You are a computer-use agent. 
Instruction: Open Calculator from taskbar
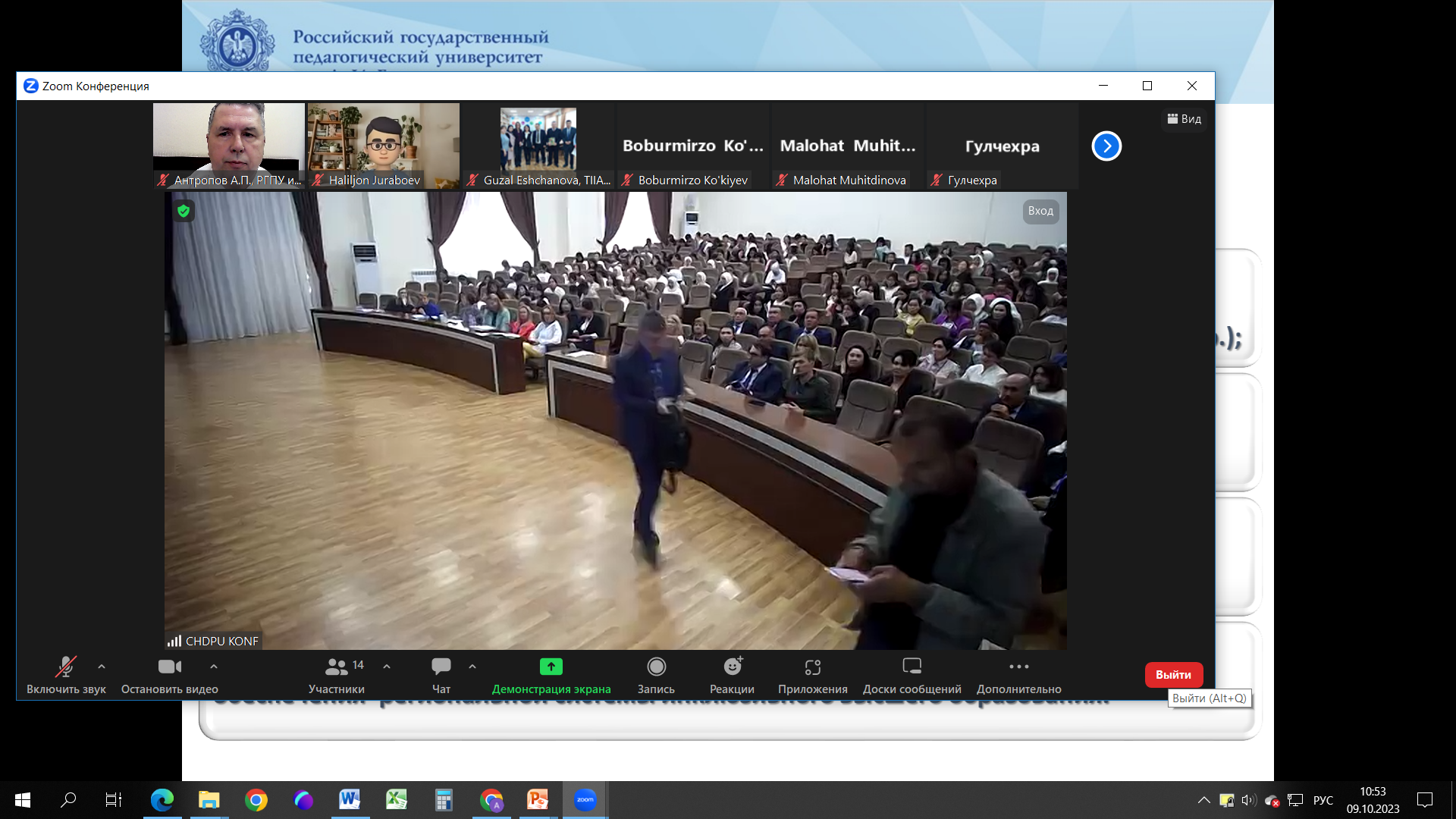444,799
